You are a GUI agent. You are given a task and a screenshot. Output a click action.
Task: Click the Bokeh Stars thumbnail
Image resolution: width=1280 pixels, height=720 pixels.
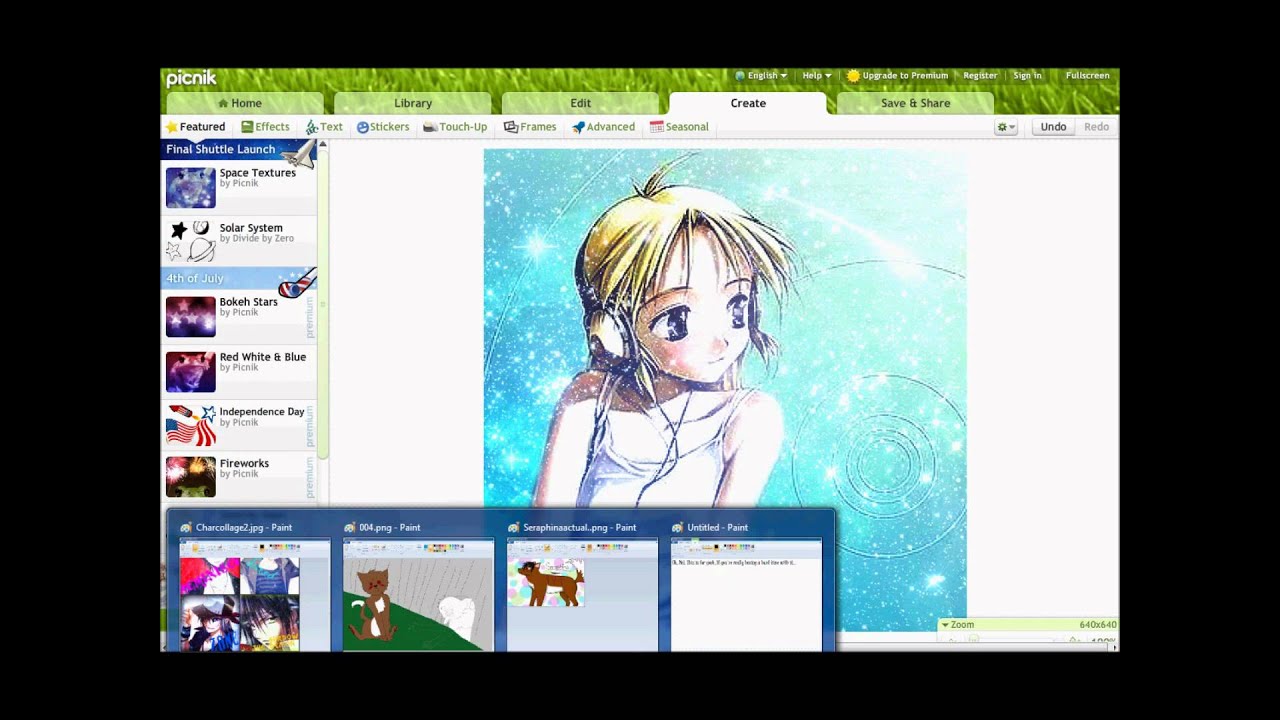click(190, 316)
